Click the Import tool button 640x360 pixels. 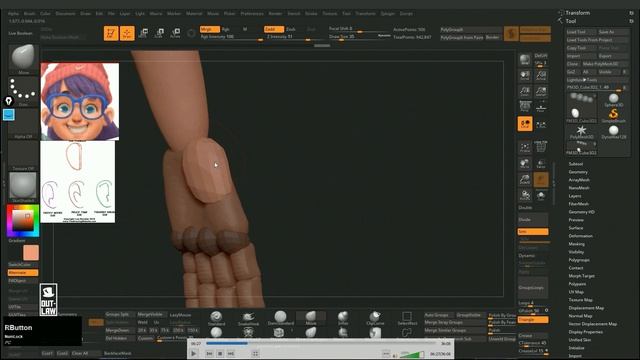pyautogui.click(x=581, y=56)
